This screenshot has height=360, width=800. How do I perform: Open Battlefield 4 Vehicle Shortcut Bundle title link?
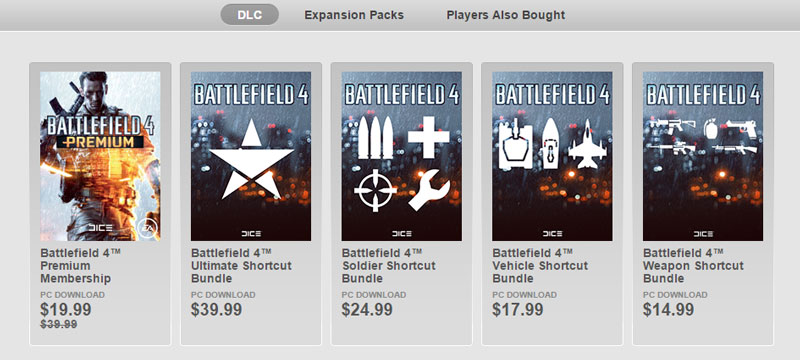pyautogui.click(x=540, y=266)
